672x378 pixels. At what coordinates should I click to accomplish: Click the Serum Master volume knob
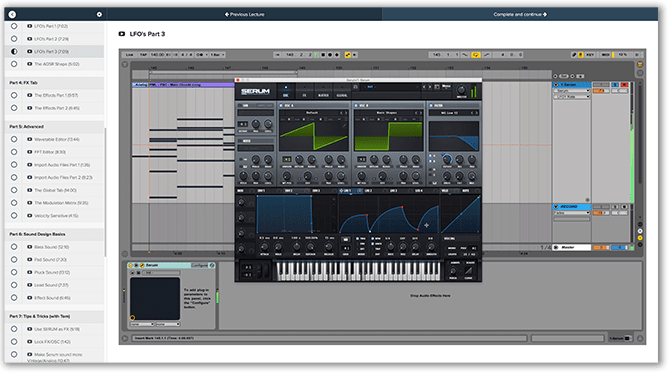pos(461,90)
